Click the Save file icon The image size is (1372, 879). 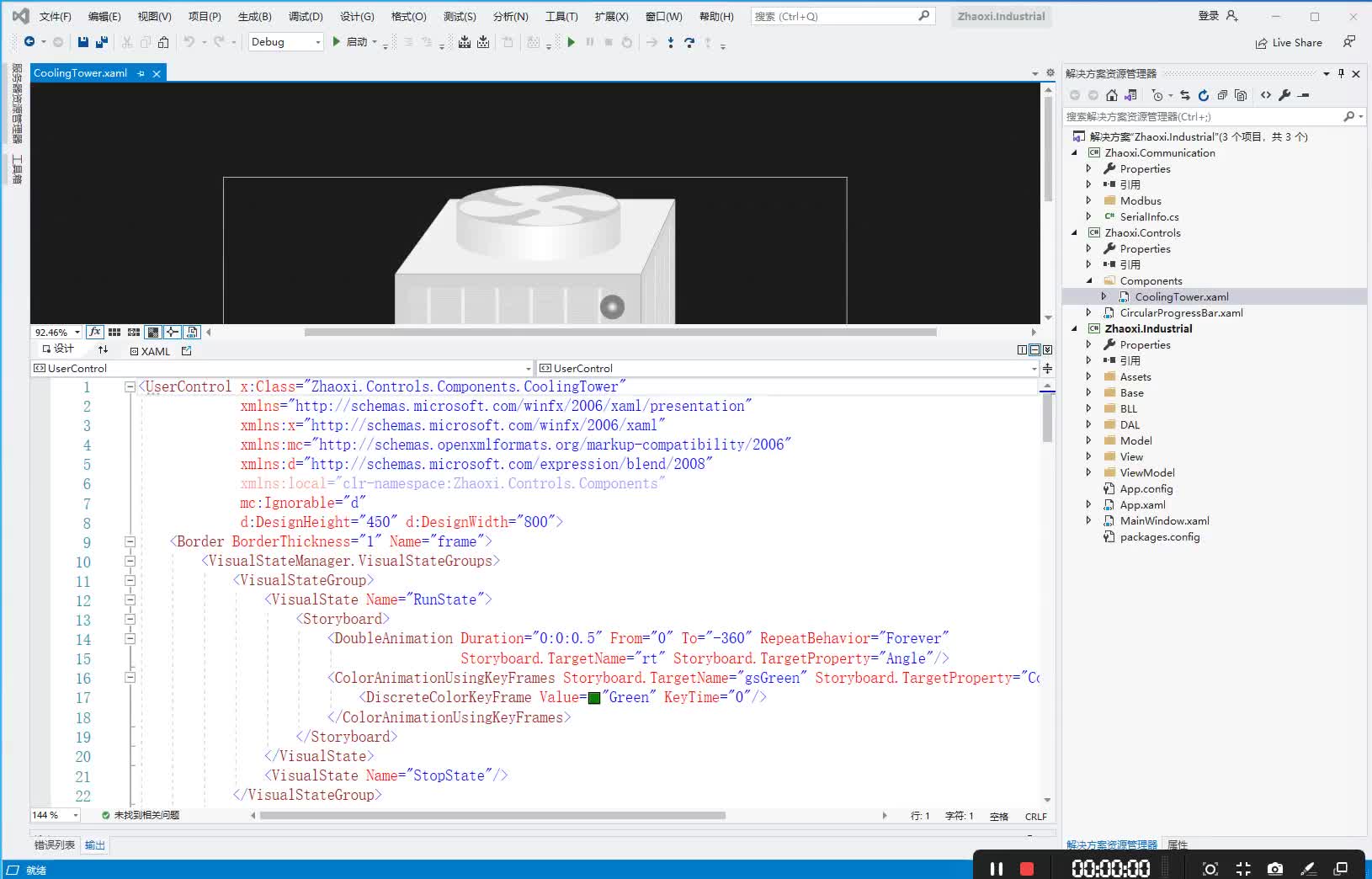click(x=82, y=42)
